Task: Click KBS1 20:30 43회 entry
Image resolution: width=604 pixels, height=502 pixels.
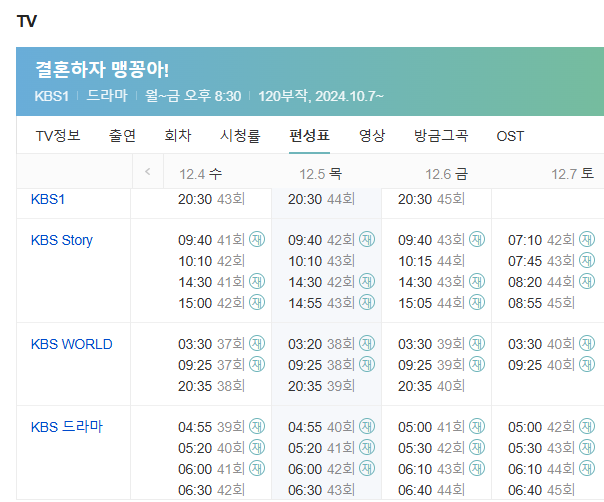Action: tap(211, 199)
